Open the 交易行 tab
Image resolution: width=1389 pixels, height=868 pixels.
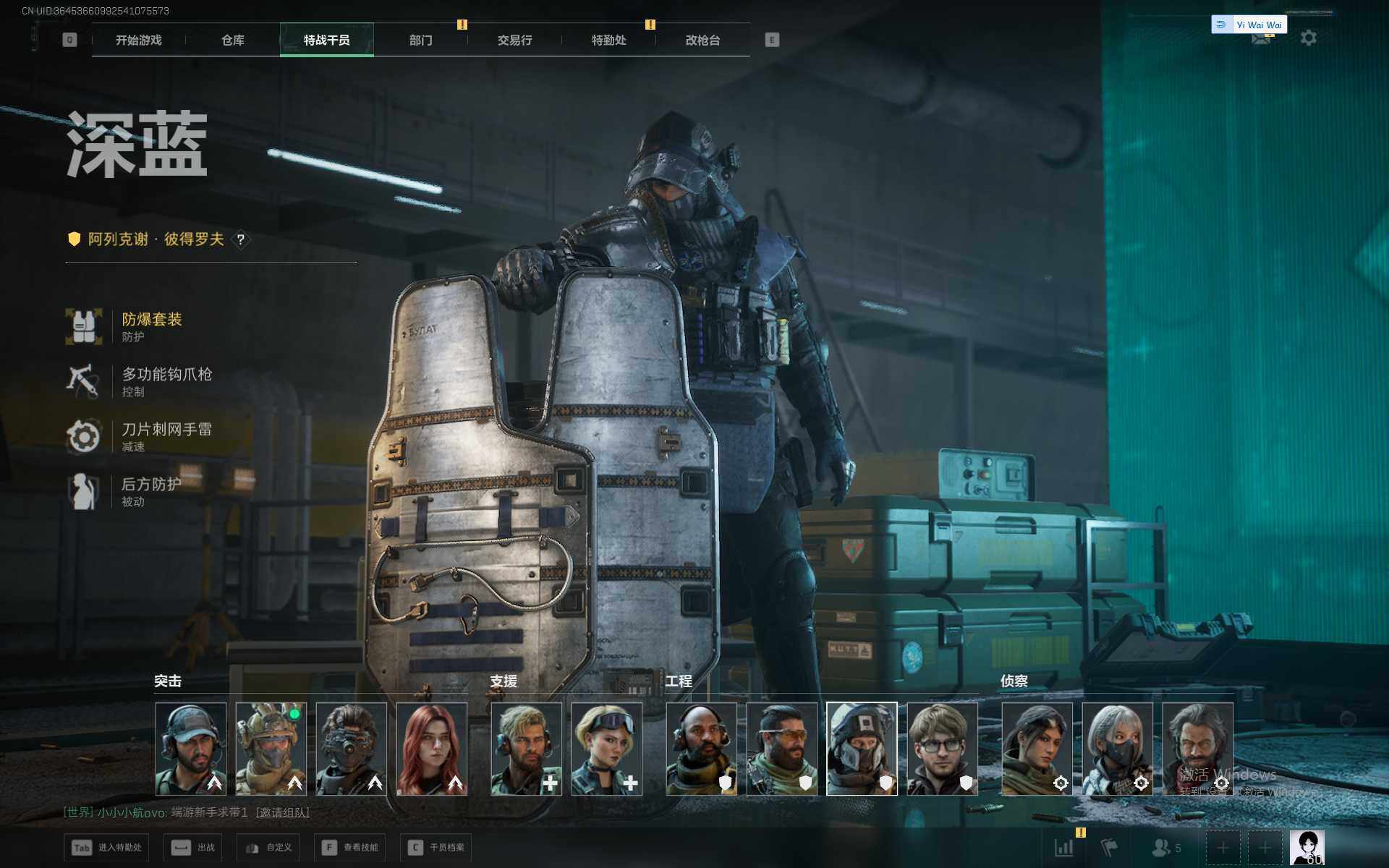coord(514,41)
